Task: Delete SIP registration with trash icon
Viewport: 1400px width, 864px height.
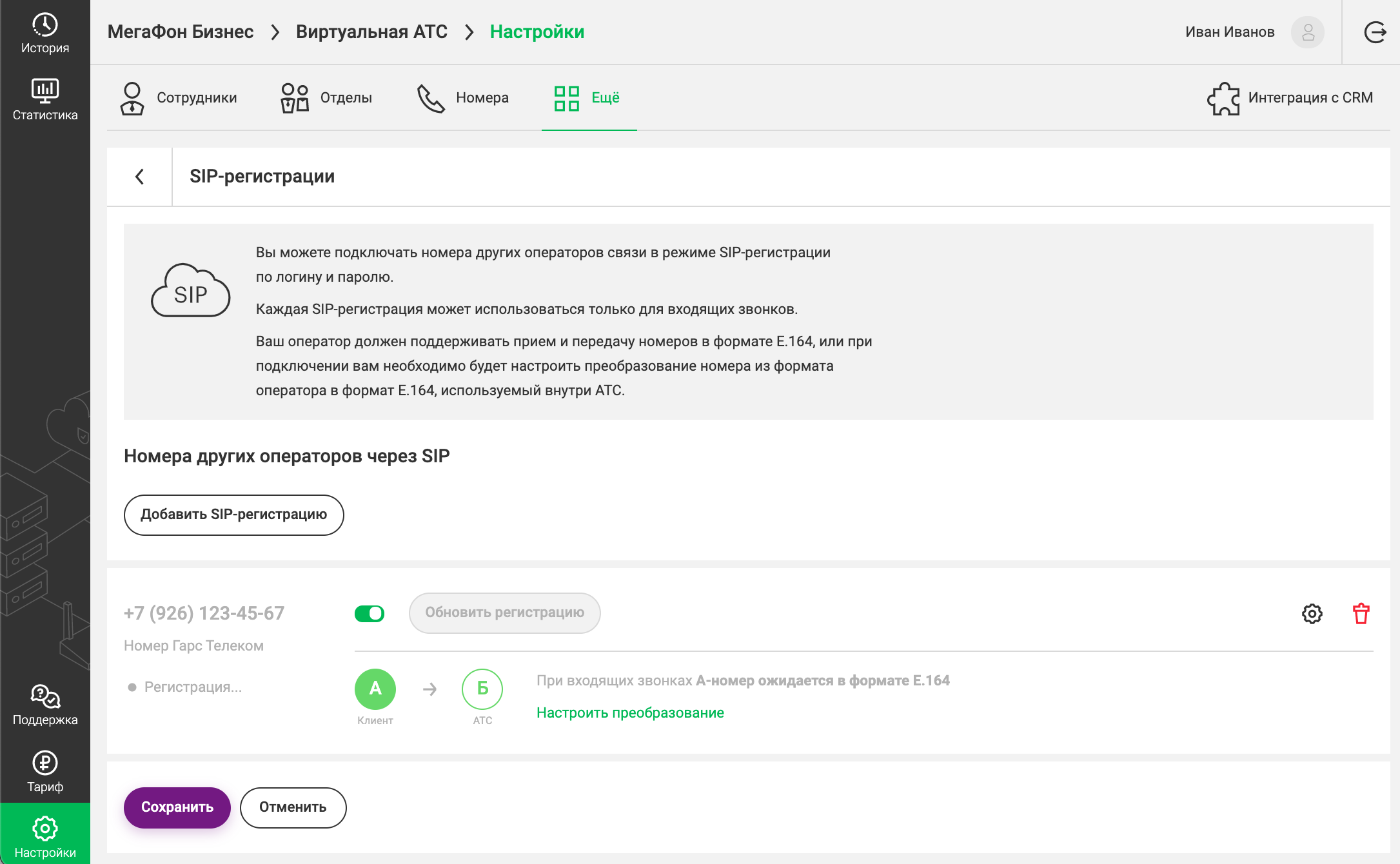Action: pos(1361,614)
